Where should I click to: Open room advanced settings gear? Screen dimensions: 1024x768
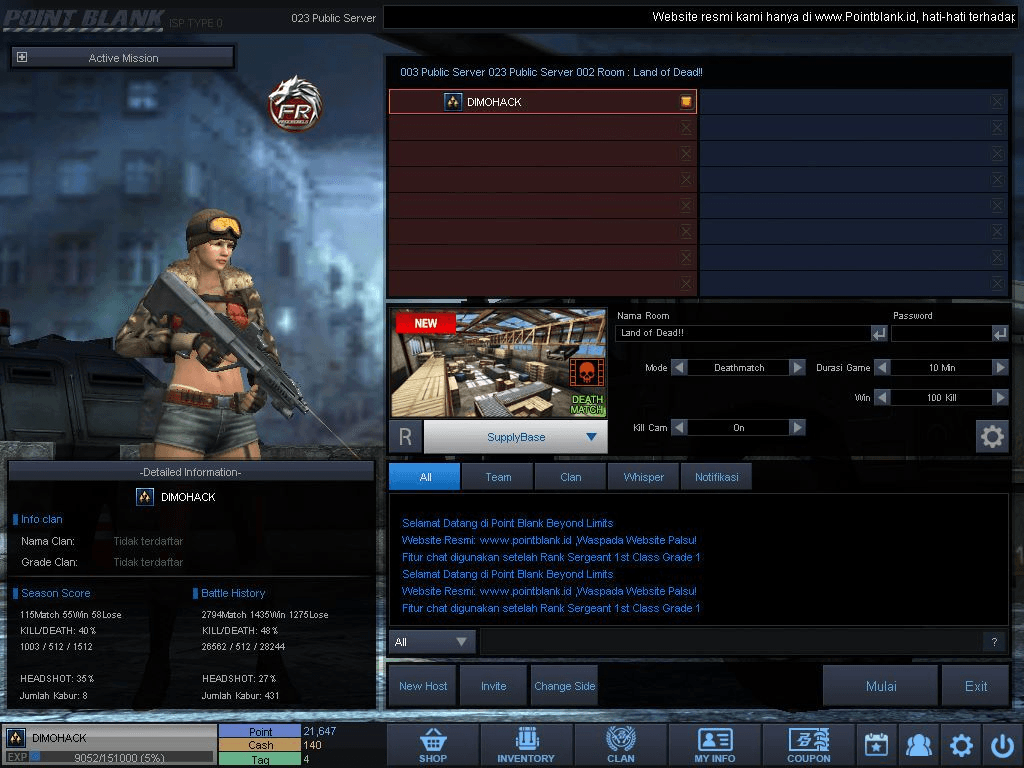coord(991,436)
